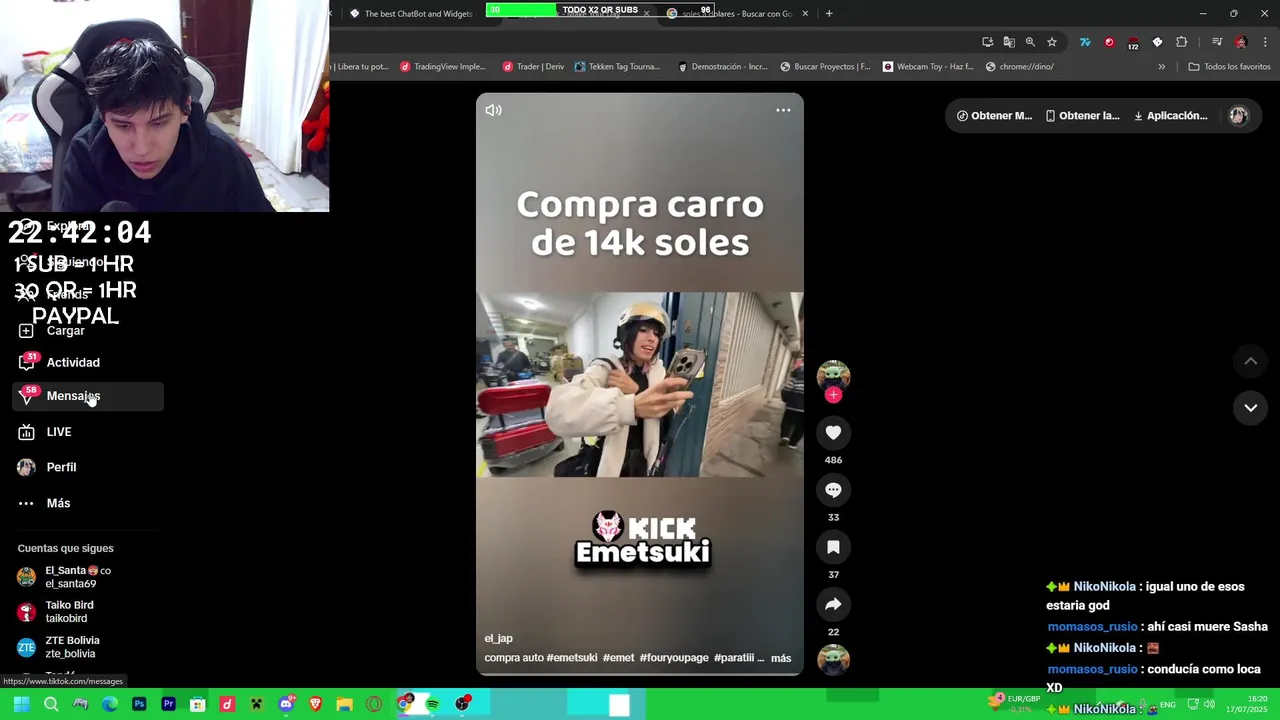Open Spotify from the taskbar
Screen dimensions: 1280x720
click(432, 704)
